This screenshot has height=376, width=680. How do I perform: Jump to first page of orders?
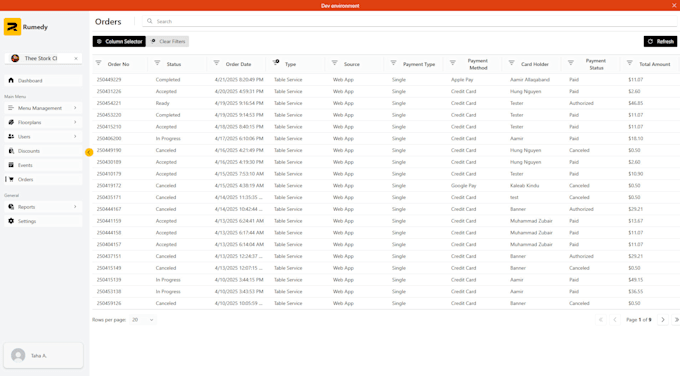pyautogui.click(x=601, y=320)
